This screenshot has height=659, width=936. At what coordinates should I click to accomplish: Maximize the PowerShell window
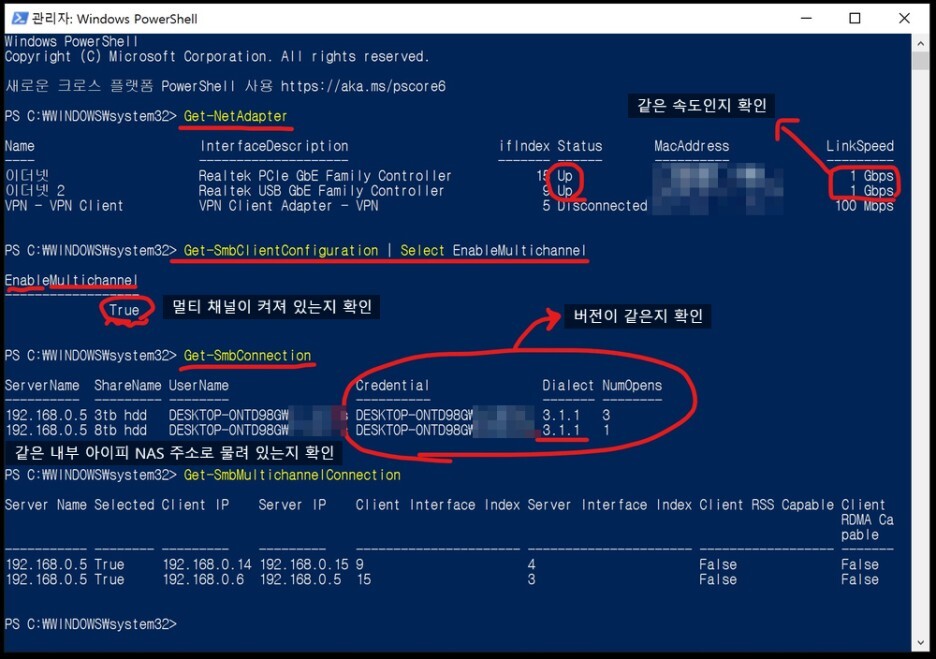pyautogui.click(x=855, y=19)
